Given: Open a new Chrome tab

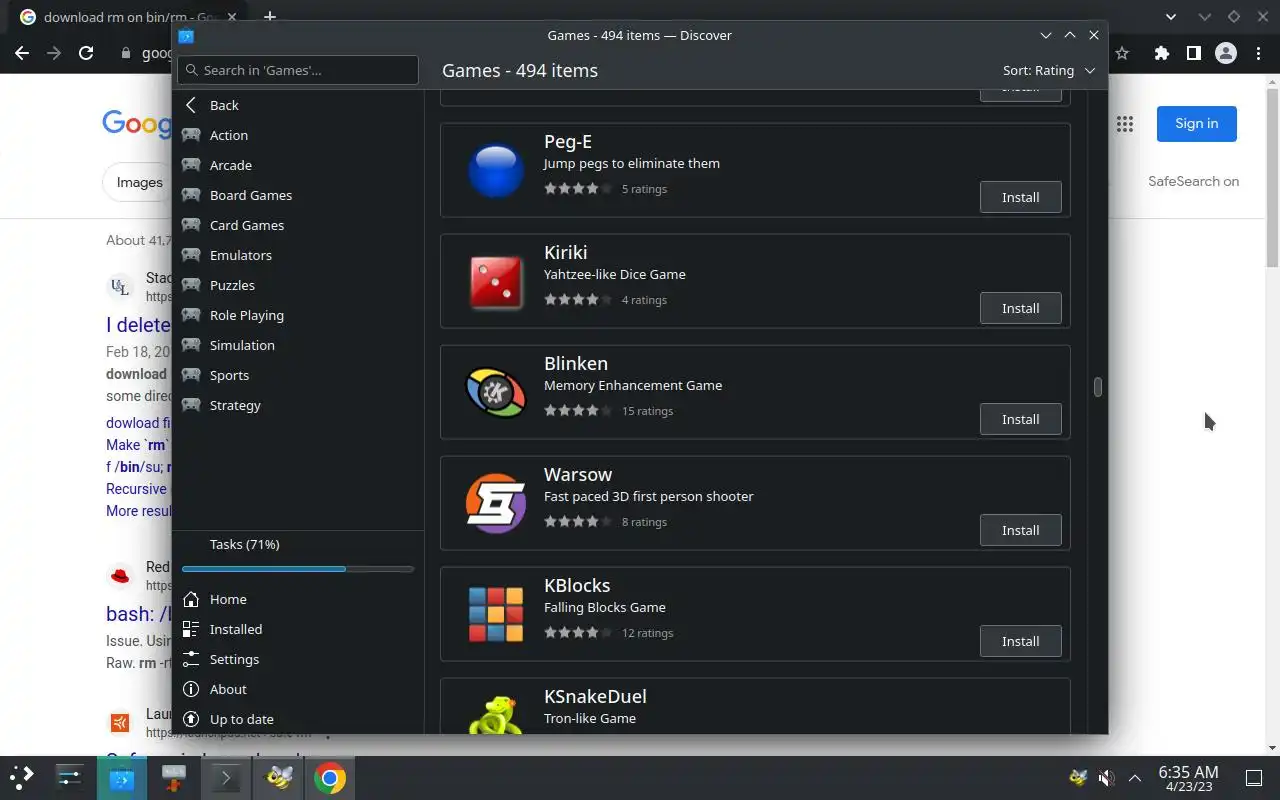Looking at the screenshot, I should pyautogui.click(x=269, y=17).
